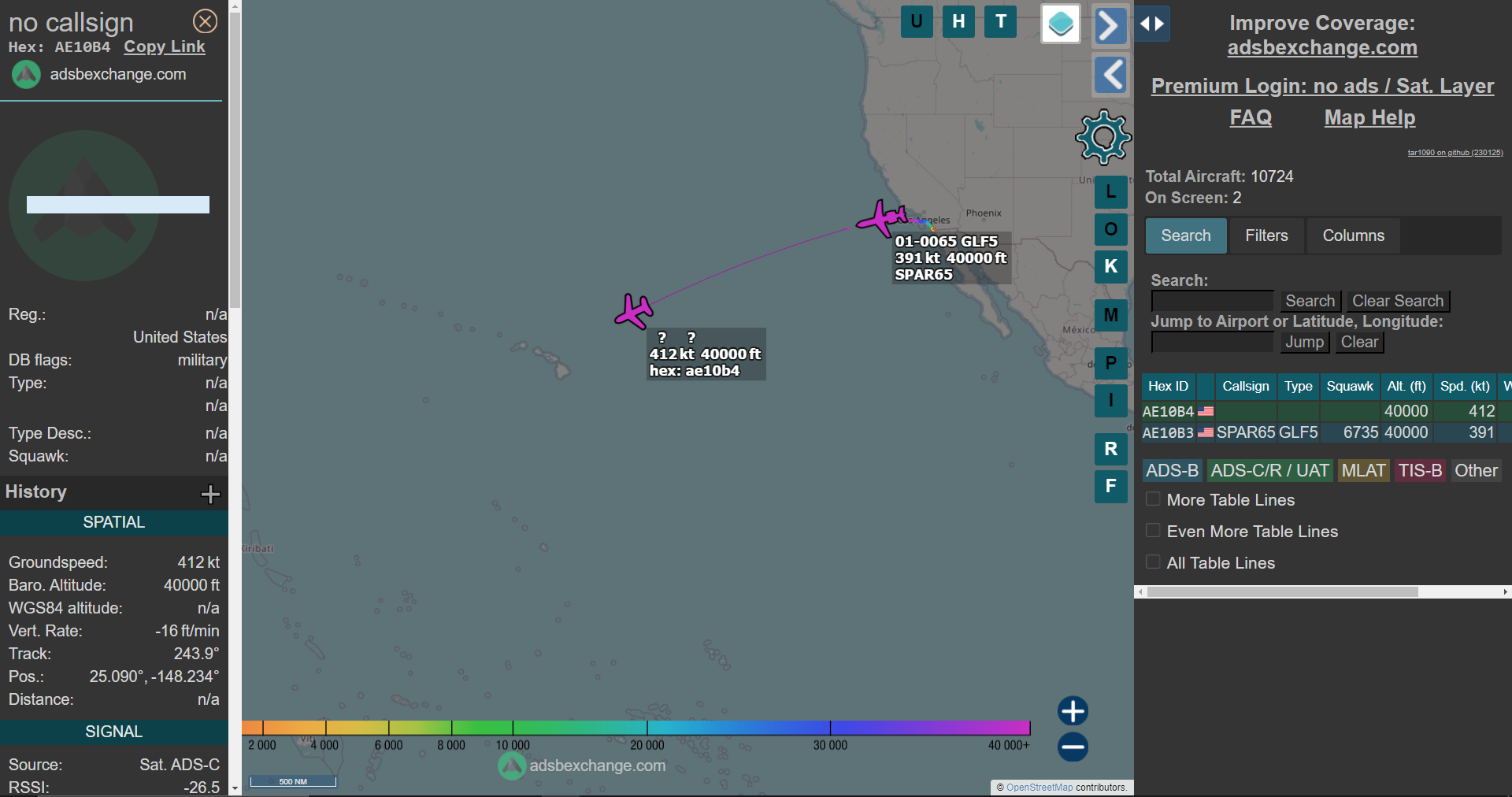The width and height of the screenshot is (1512, 797).
Task: Open OpenStreetMap attribution link
Action: tap(1039, 788)
